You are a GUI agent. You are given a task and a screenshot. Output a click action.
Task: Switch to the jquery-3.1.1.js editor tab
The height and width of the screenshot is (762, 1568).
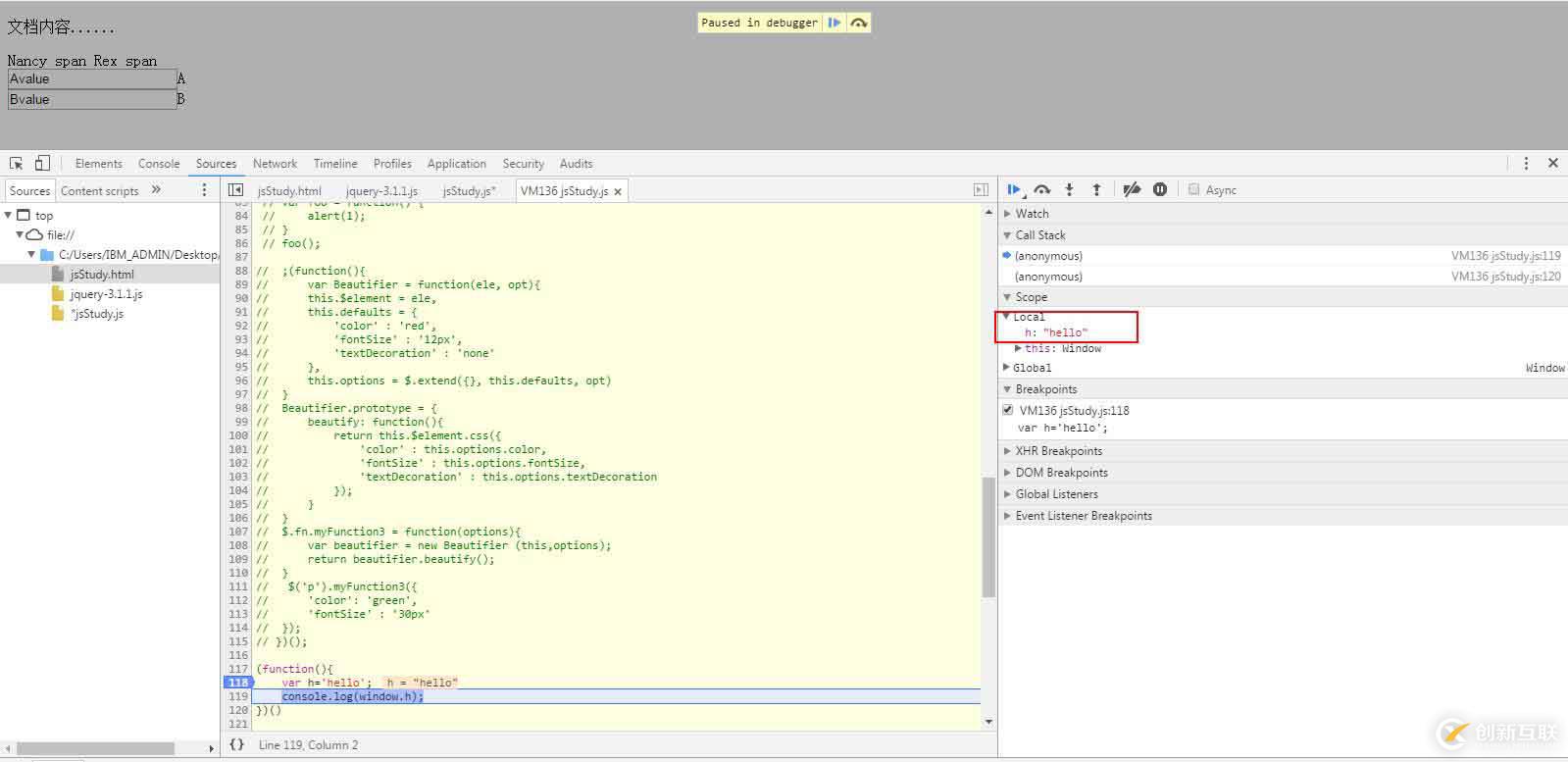click(x=381, y=191)
